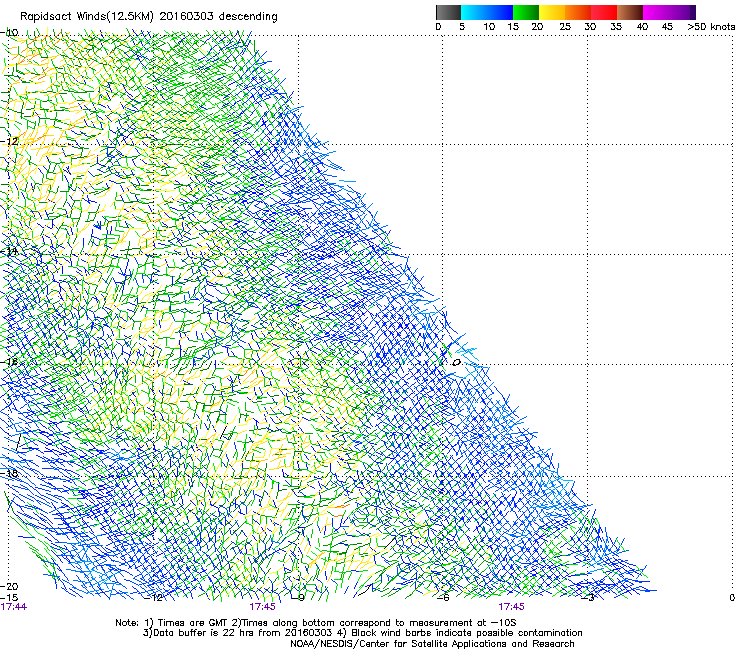Screen dimensions: 740x650
Task: Click the '15' legend scale label
Action: coord(513,26)
